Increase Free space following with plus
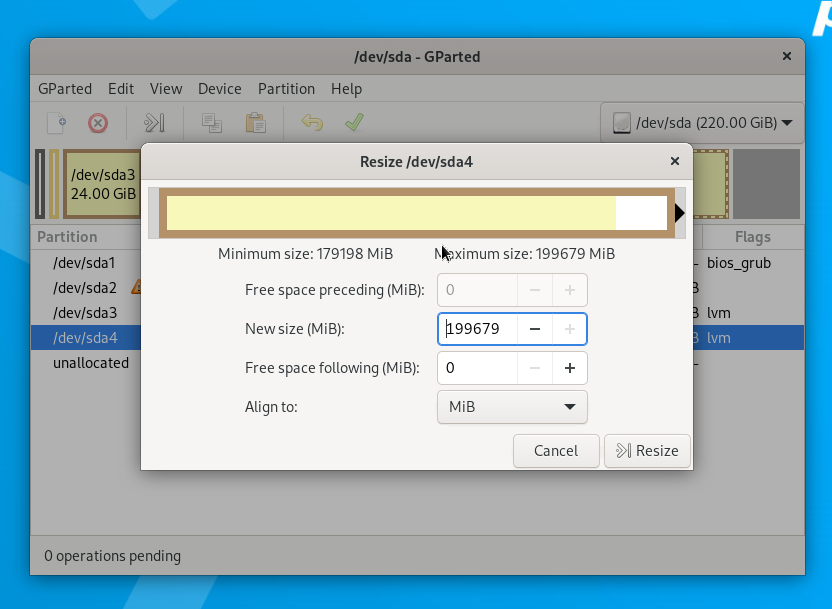The image size is (832, 609). (x=570, y=368)
